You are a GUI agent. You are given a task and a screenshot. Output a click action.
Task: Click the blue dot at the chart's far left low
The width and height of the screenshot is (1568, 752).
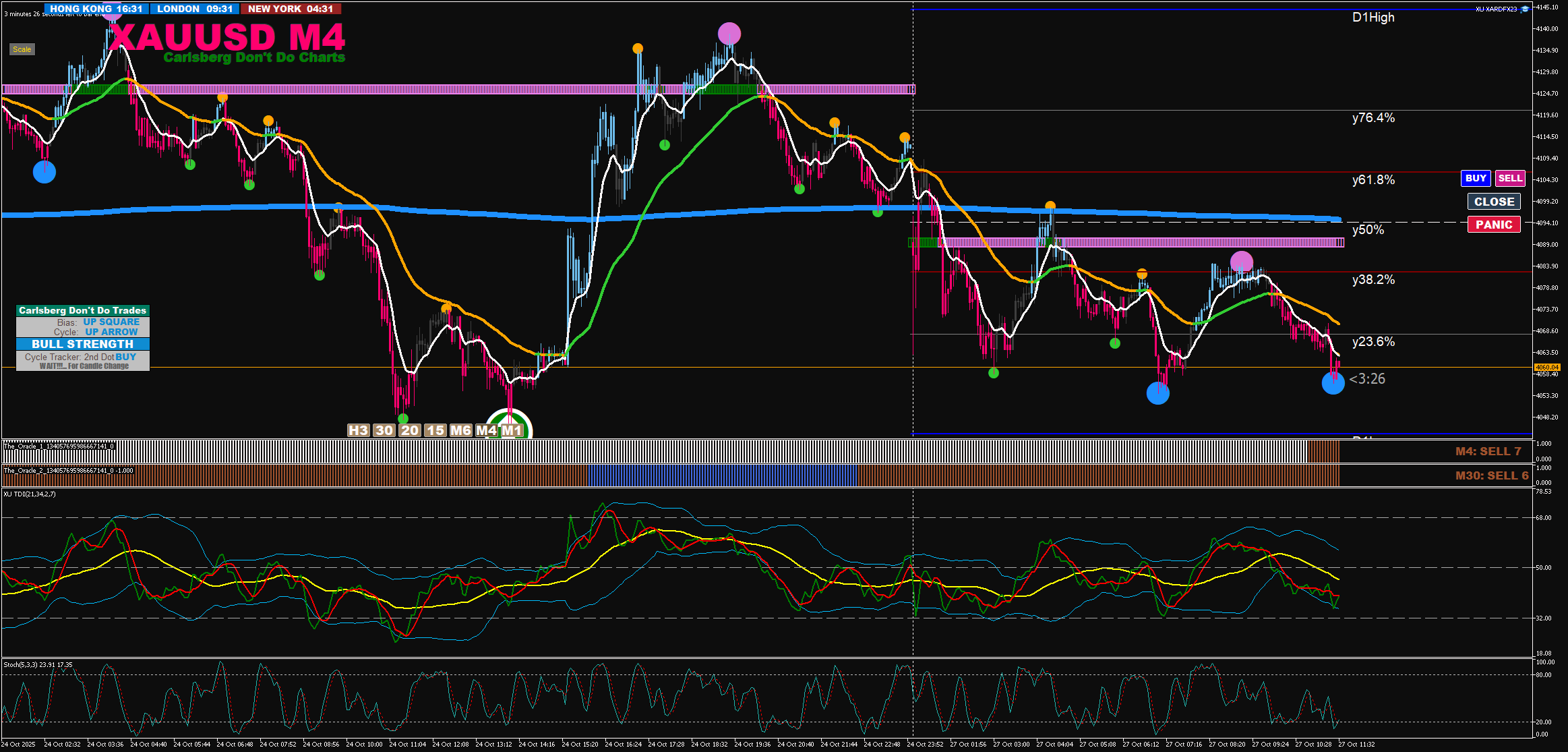click(x=44, y=172)
